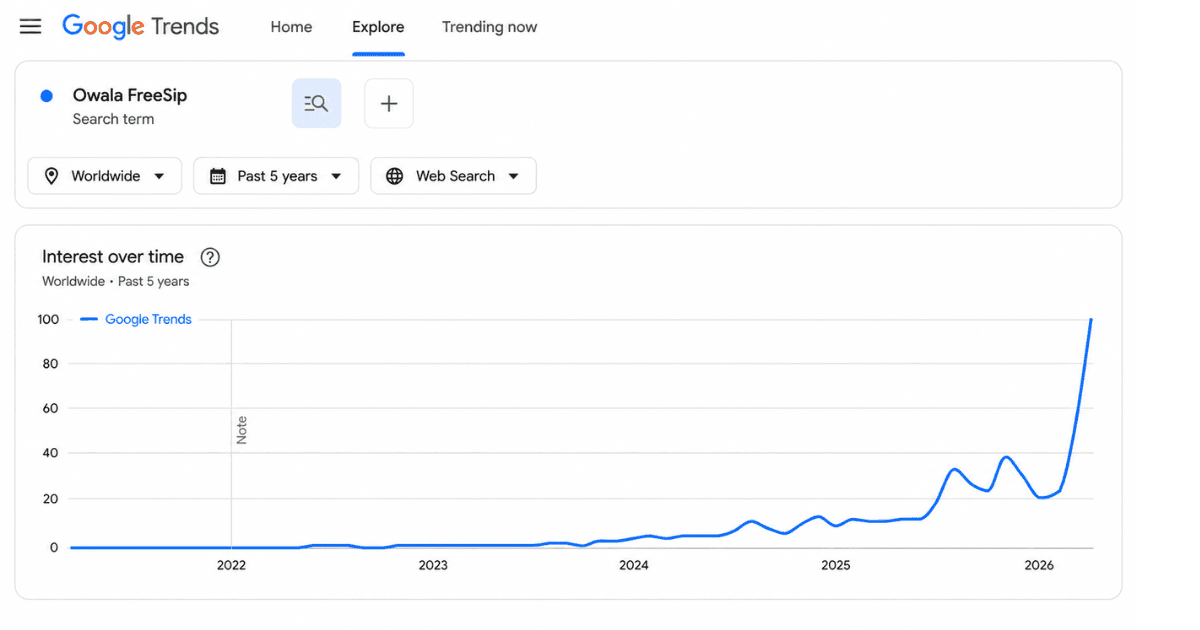Image resolution: width=1200 pixels, height=630 pixels.
Task: Click the globe icon
Action: tap(395, 176)
